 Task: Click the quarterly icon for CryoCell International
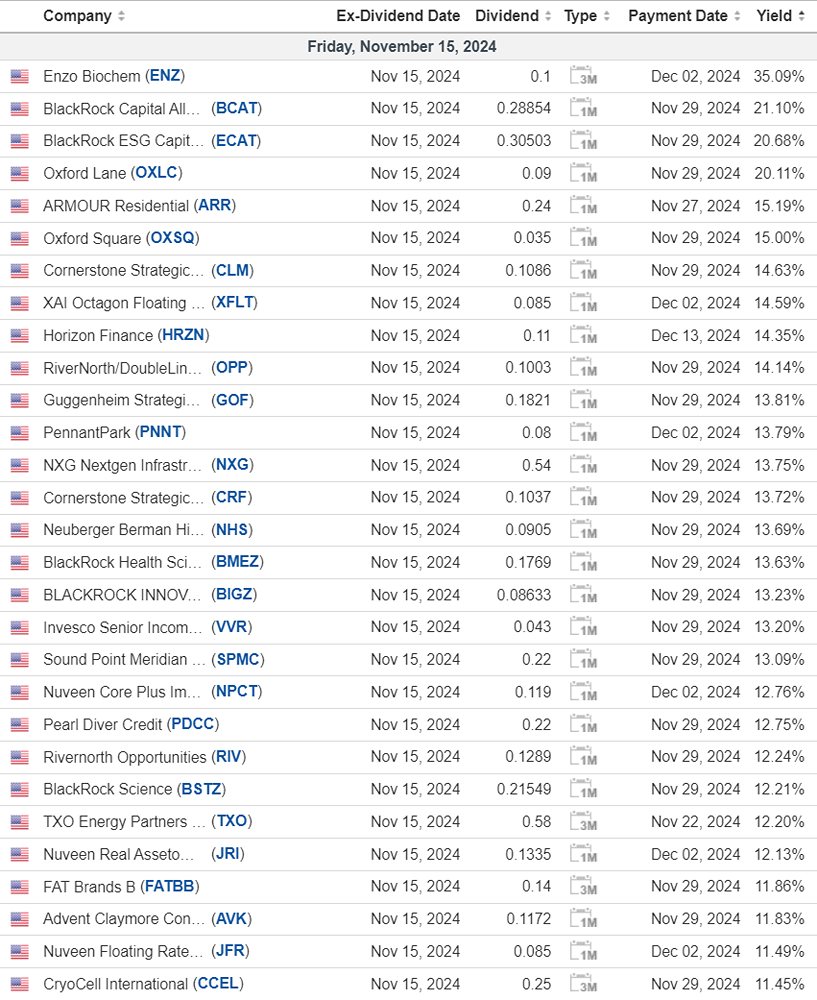pyautogui.click(x=583, y=984)
